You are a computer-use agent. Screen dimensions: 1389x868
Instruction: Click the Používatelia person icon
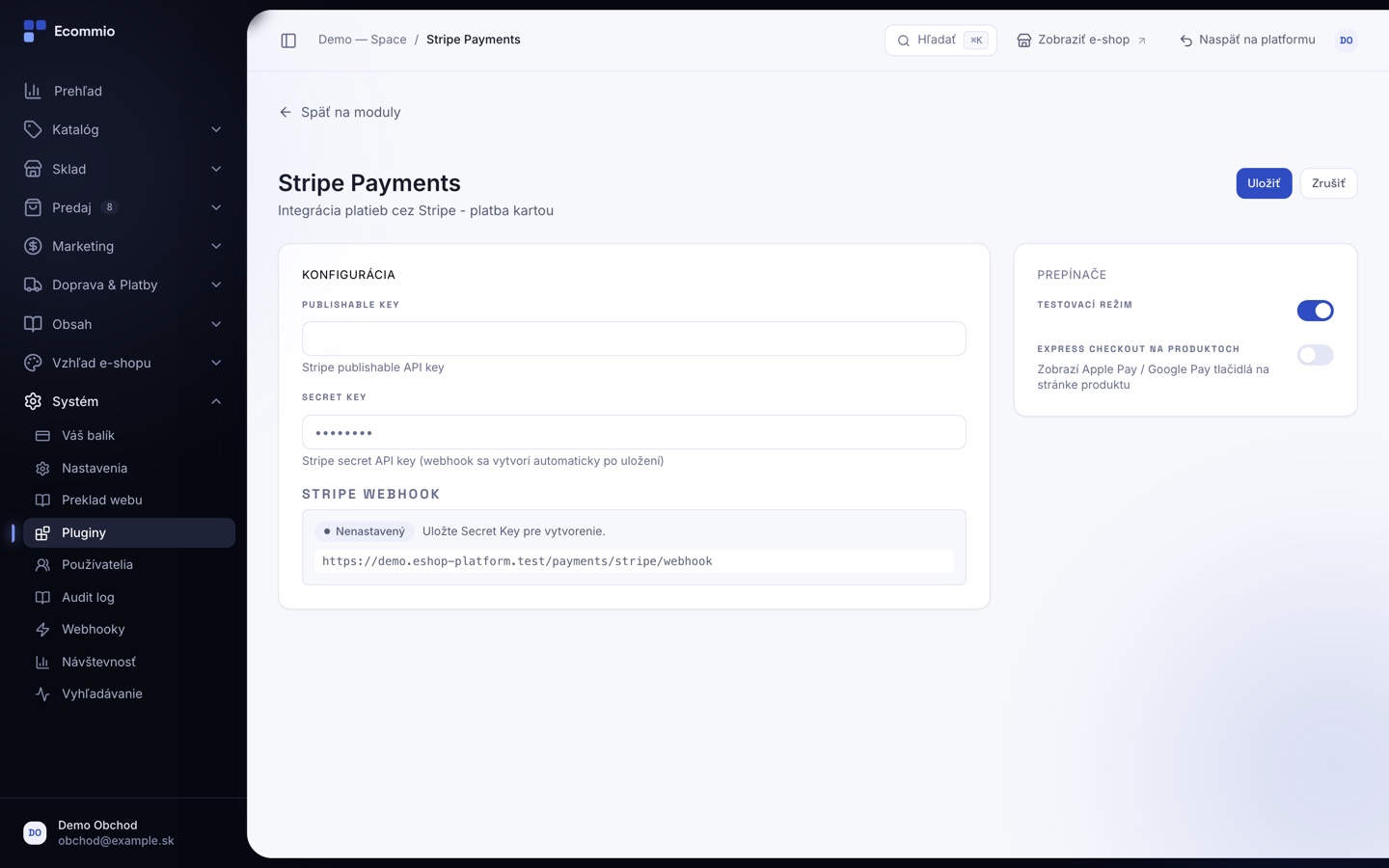(x=42, y=565)
